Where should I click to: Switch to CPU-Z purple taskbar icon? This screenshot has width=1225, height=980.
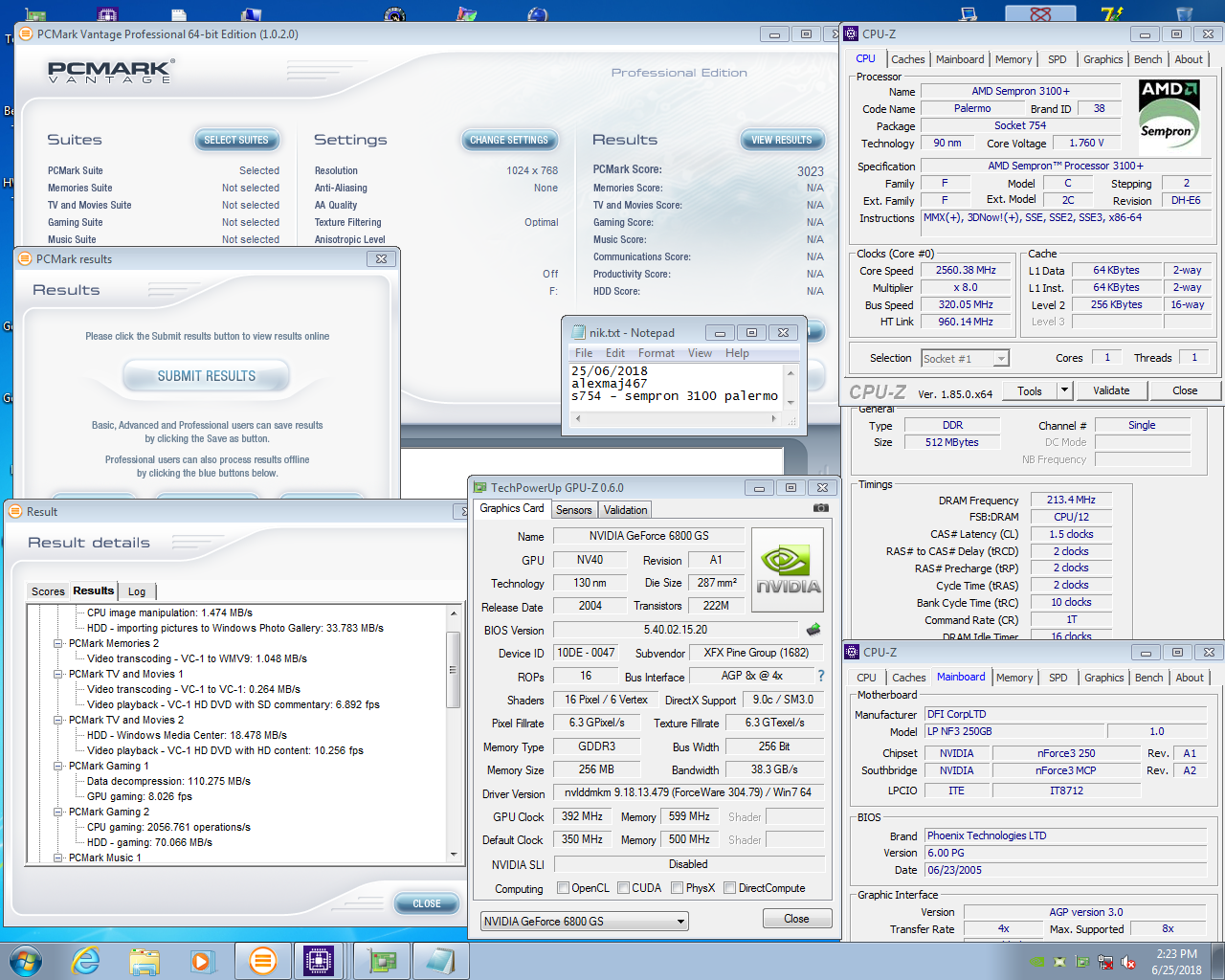[319, 961]
